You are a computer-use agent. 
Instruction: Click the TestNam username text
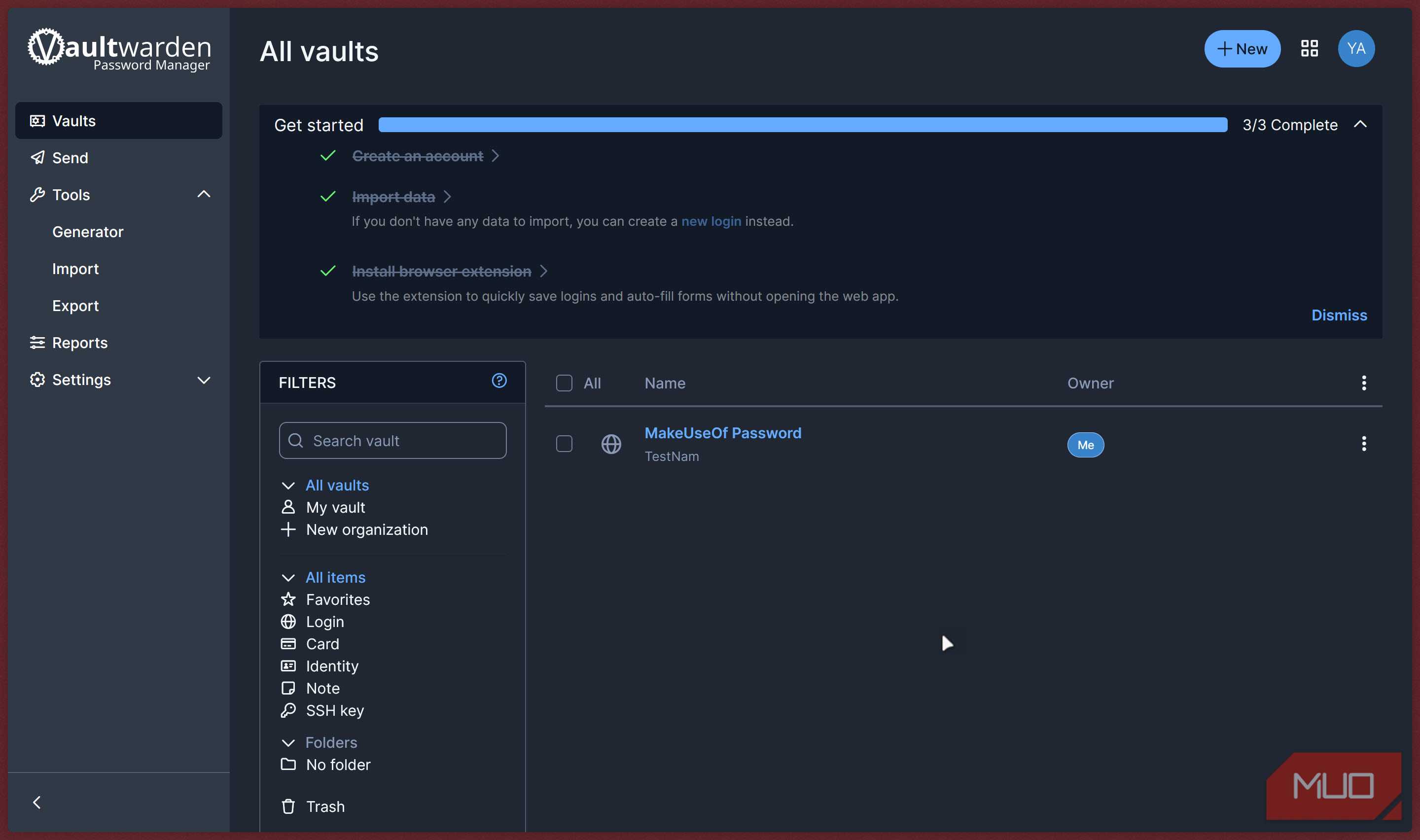[671, 456]
